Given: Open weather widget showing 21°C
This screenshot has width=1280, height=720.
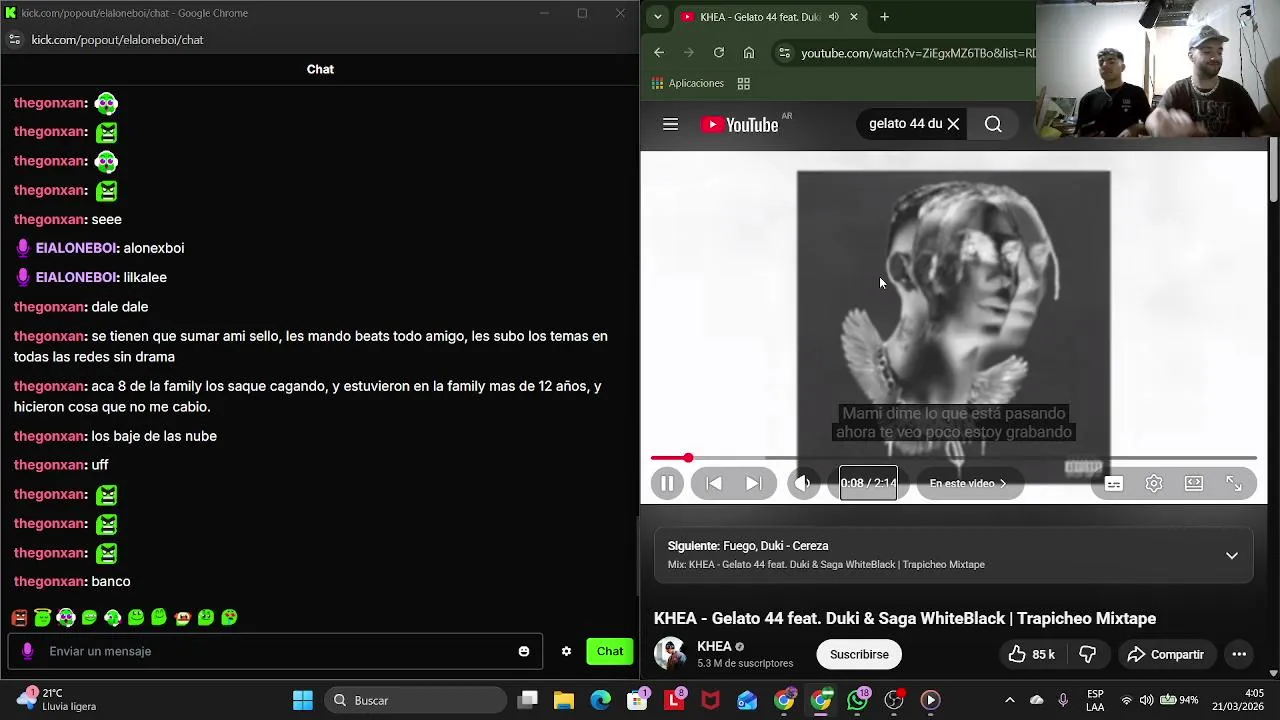Looking at the screenshot, I should point(56,700).
